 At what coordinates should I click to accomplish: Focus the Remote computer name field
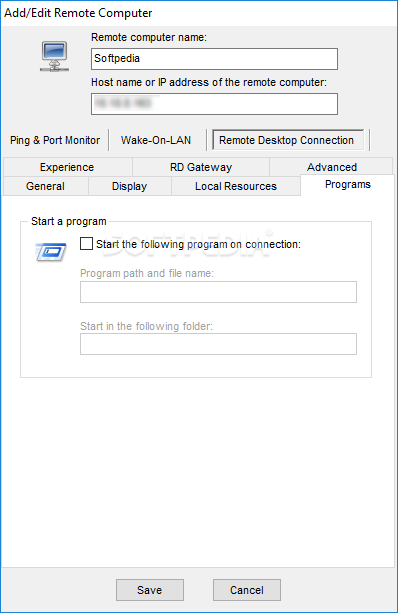coord(214,59)
